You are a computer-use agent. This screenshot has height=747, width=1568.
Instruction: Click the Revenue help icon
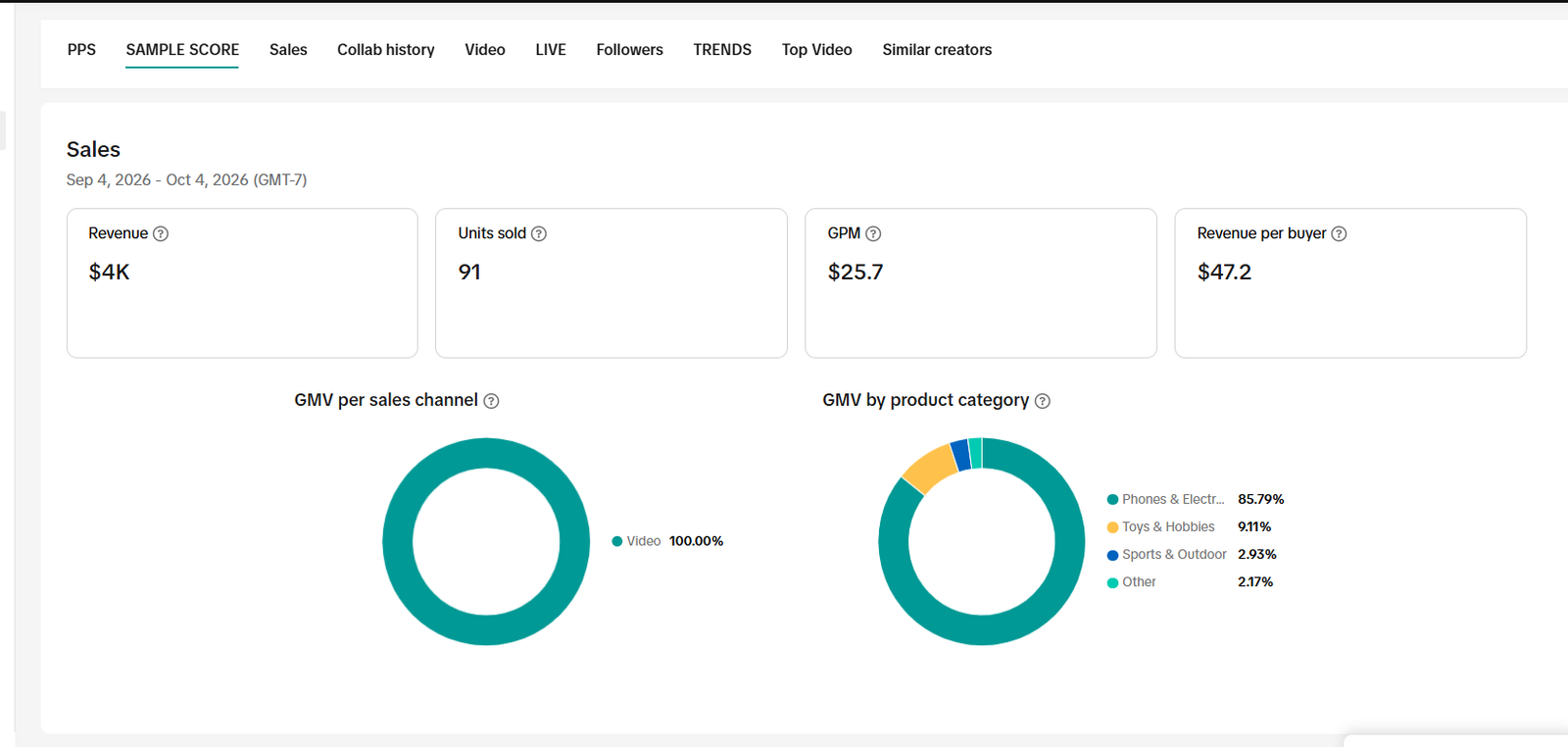[x=161, y=234]
